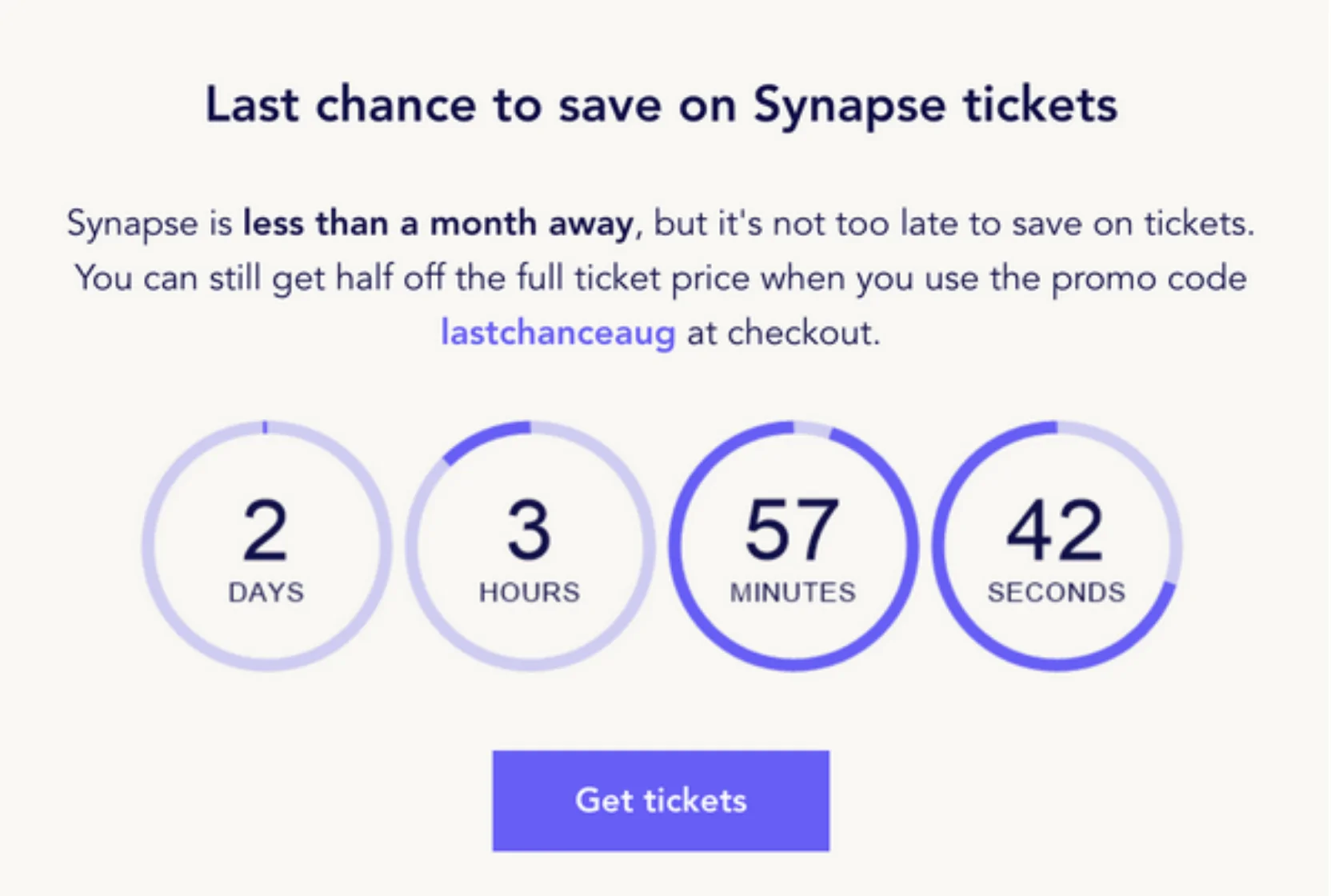Click the gap at top of minutes ring
The height and width of the screenshot is (896, 1331).
(813, 429)
